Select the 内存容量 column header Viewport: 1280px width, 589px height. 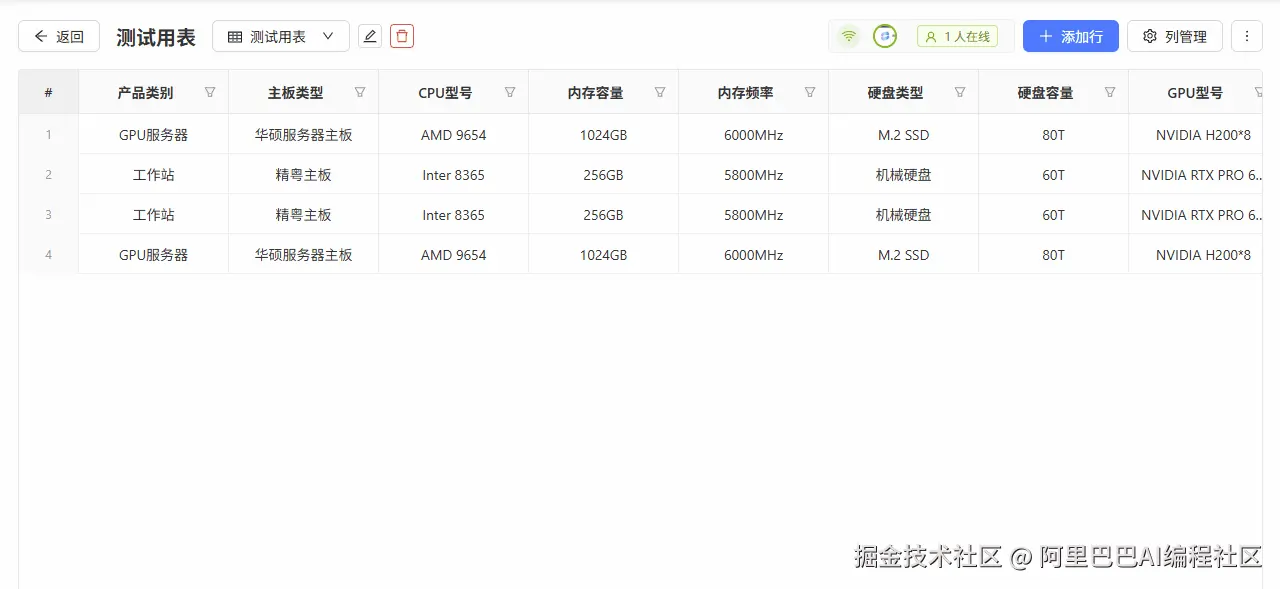pyautogui.click(x=595, y=91)
